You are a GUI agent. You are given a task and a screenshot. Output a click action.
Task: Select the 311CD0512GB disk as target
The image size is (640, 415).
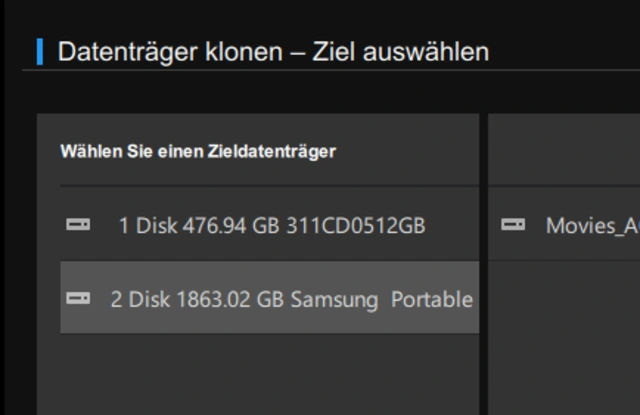point(270,225)
